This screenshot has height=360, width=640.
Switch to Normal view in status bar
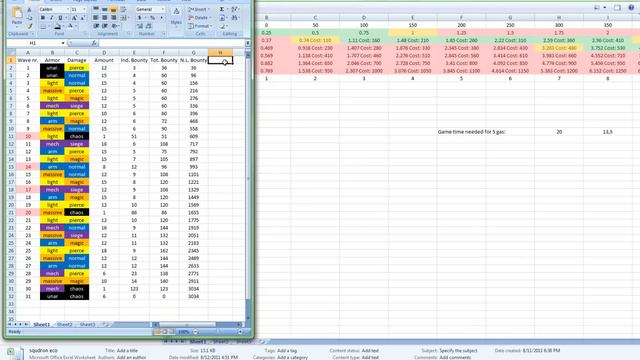157,332
